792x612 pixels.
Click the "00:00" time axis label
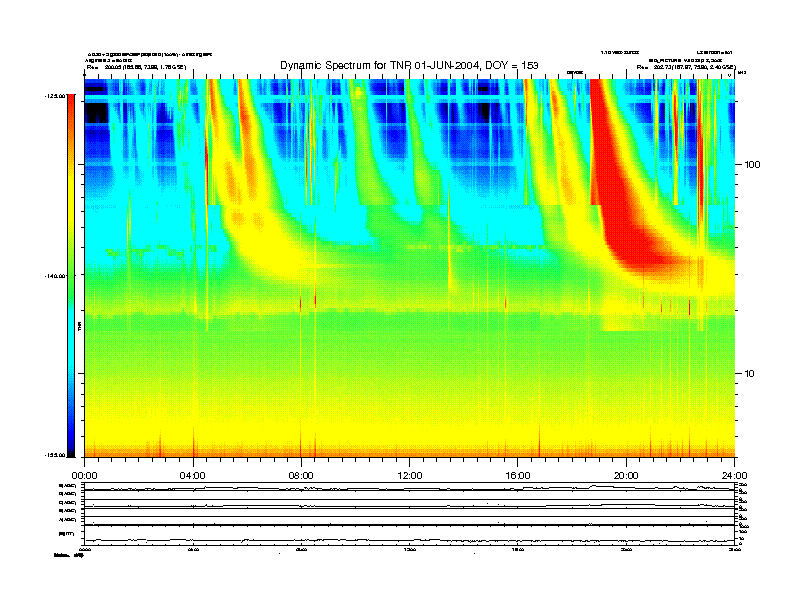(84, 476)
